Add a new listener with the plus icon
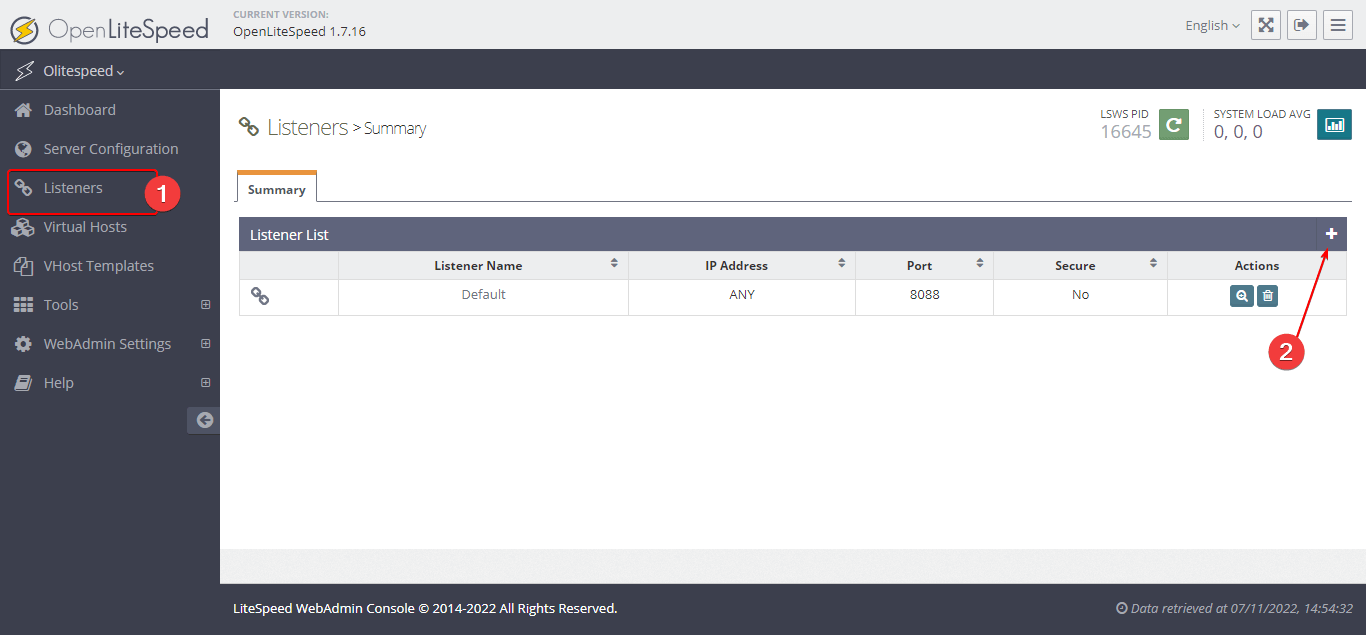1366x635 pixels. click(x=1331, y=233)
